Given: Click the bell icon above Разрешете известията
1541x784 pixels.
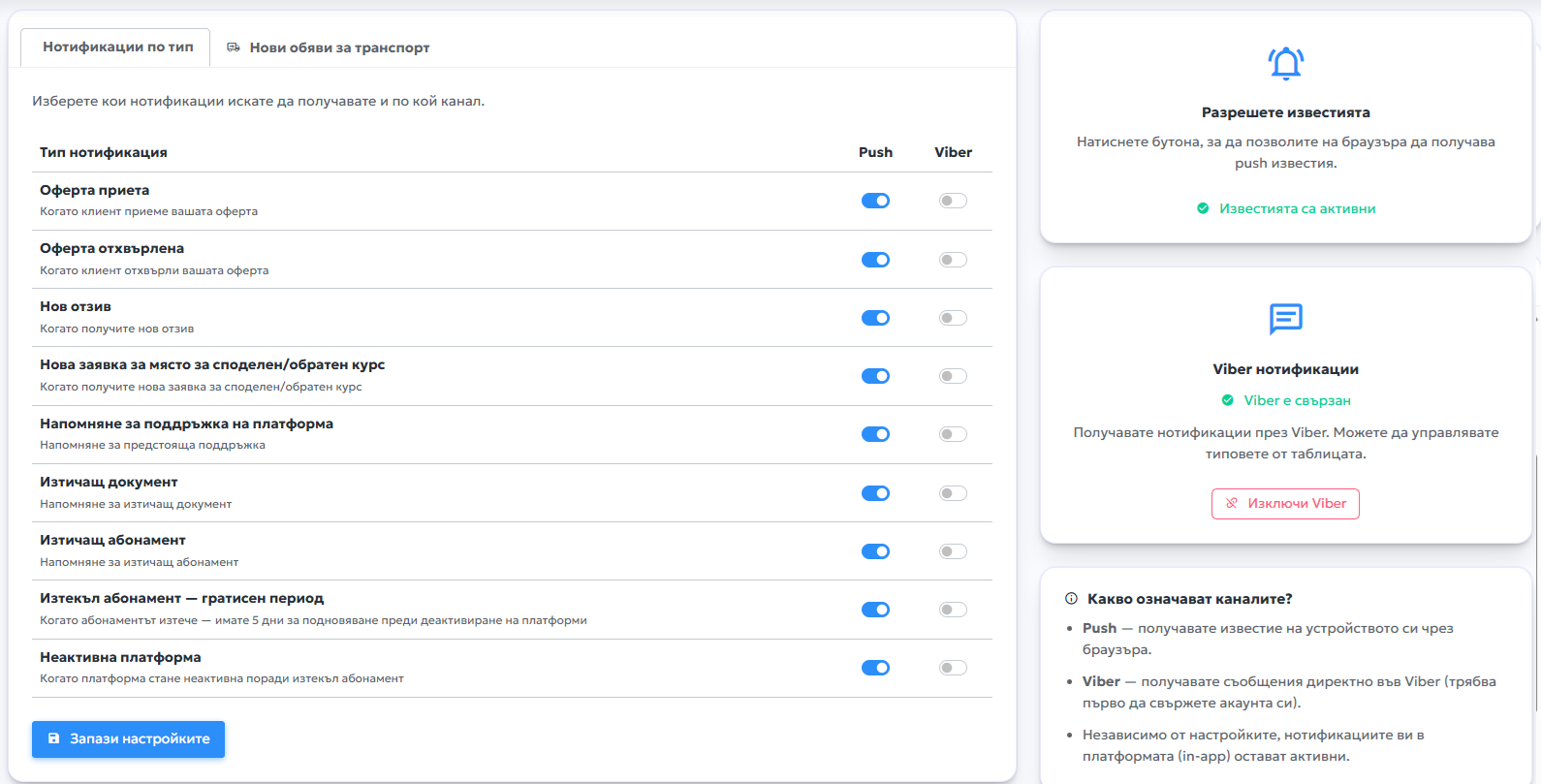Looking at the screenshot, I should (x=1286, y=63).
